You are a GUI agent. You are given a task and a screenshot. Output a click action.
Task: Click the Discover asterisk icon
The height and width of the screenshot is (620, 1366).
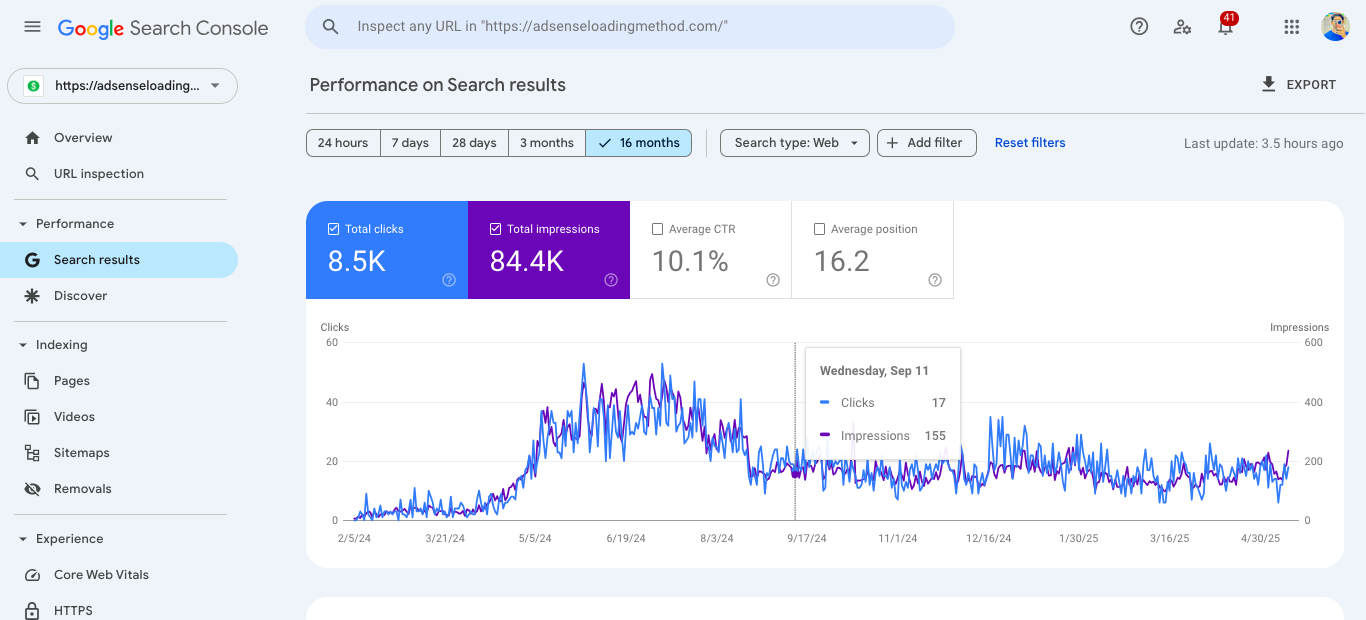click(x=33, y=296)
